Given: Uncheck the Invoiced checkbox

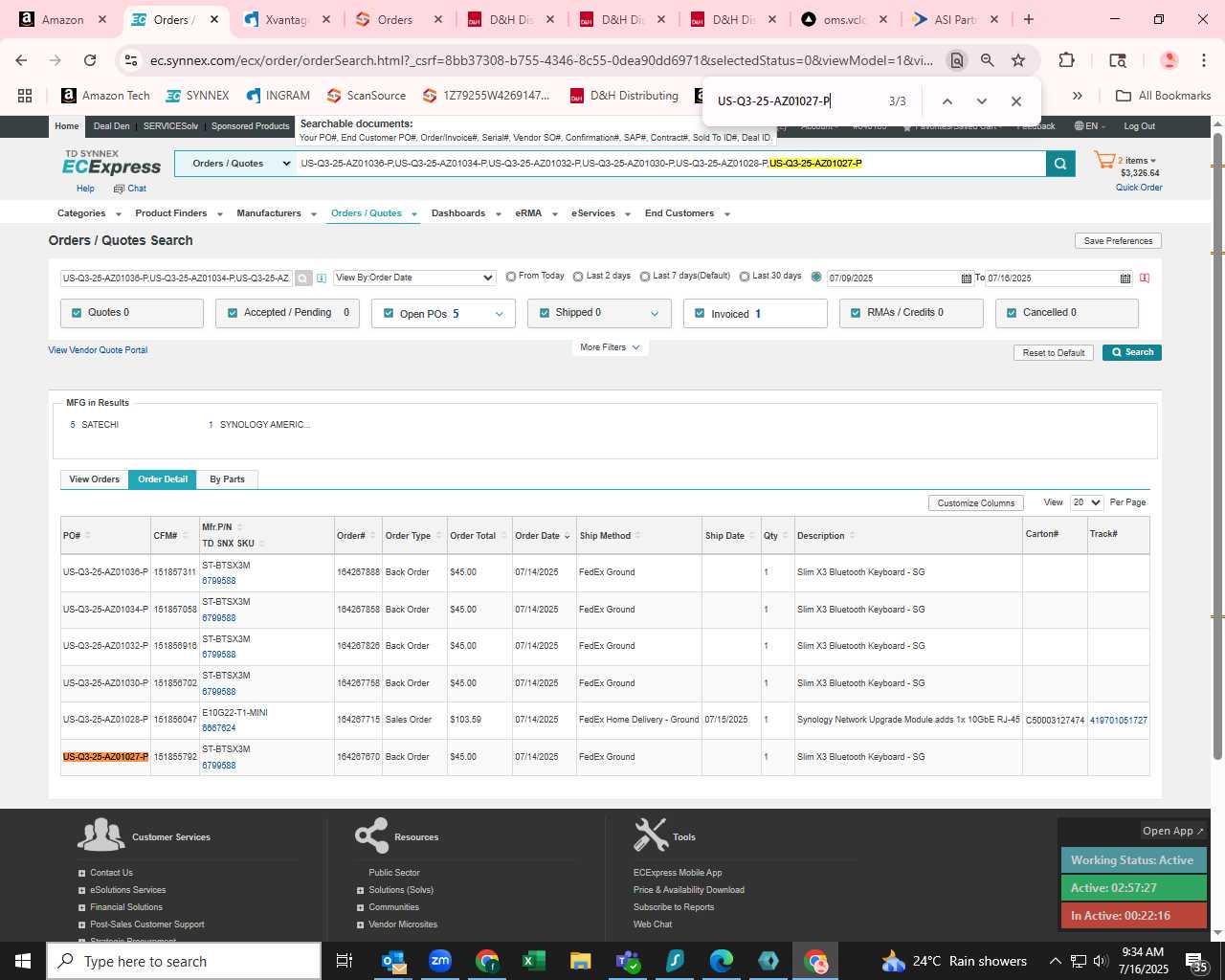Looking at the screenshot, I should (x=700, y=313).
